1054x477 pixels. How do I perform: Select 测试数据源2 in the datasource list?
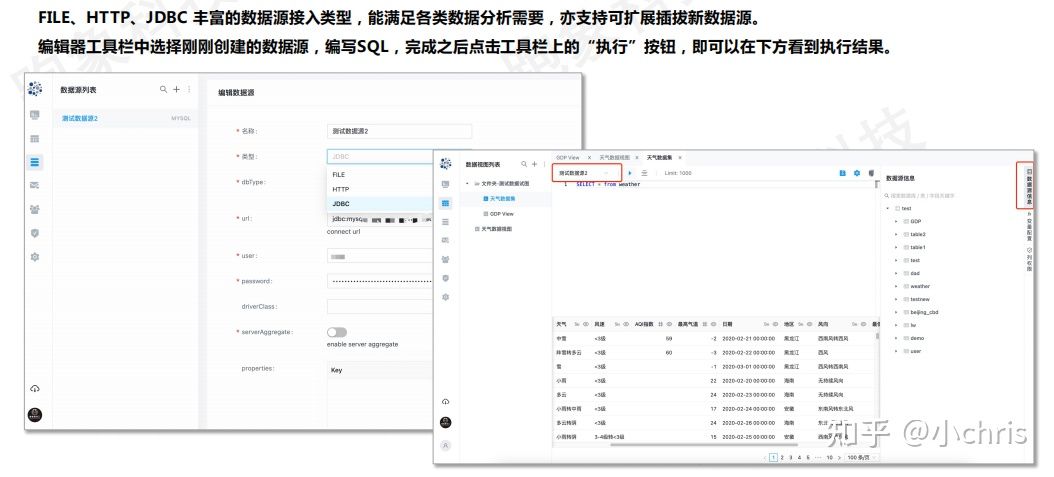[x=126, y=118]
